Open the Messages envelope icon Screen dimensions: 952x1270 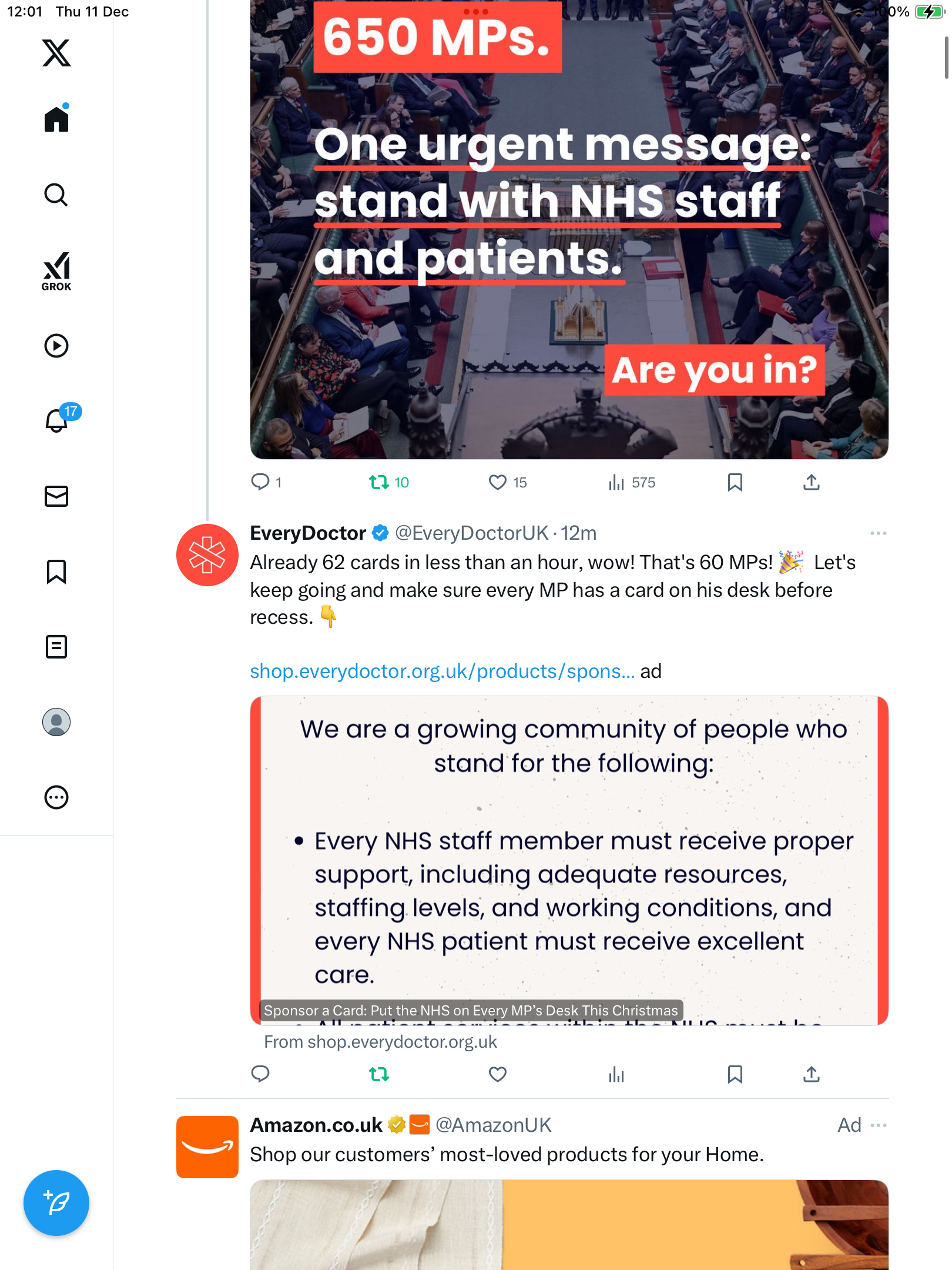(56, 496)
